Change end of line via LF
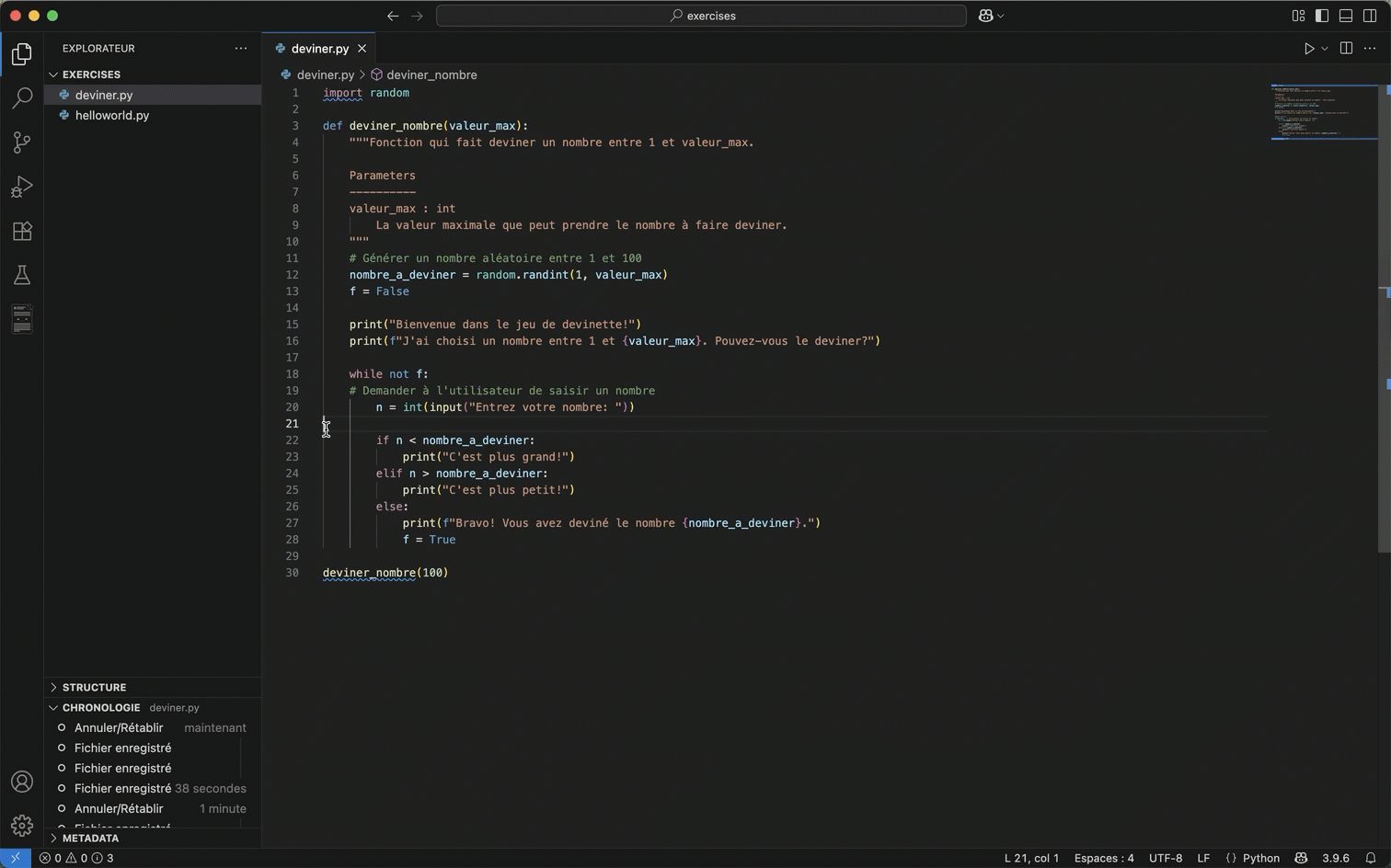Viewport: 1391px width, 868px height. coord(1203,858)
